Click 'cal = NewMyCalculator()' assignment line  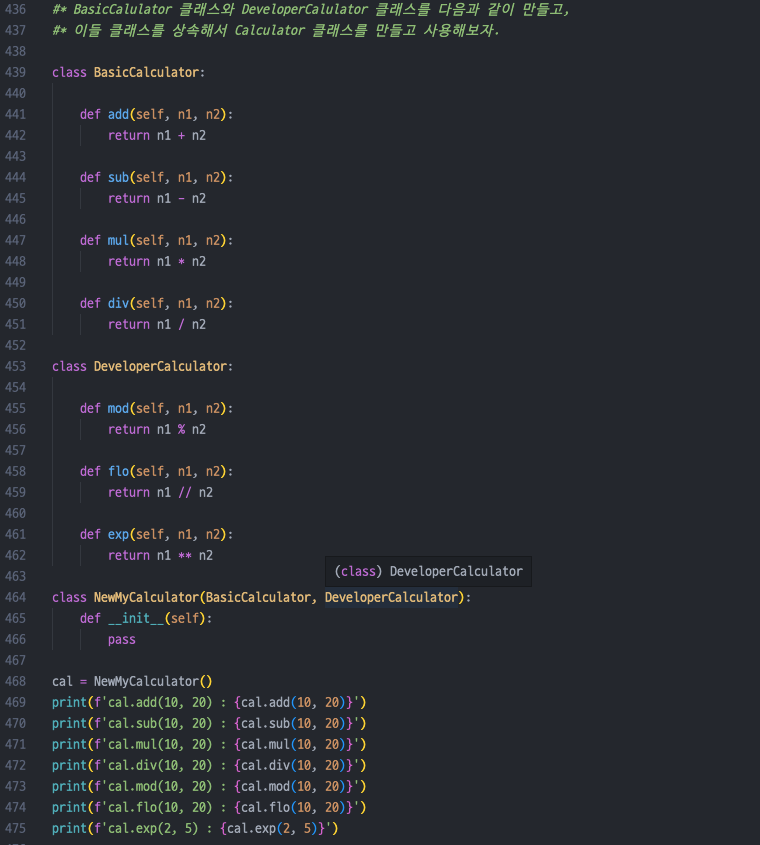coord(132,682)
